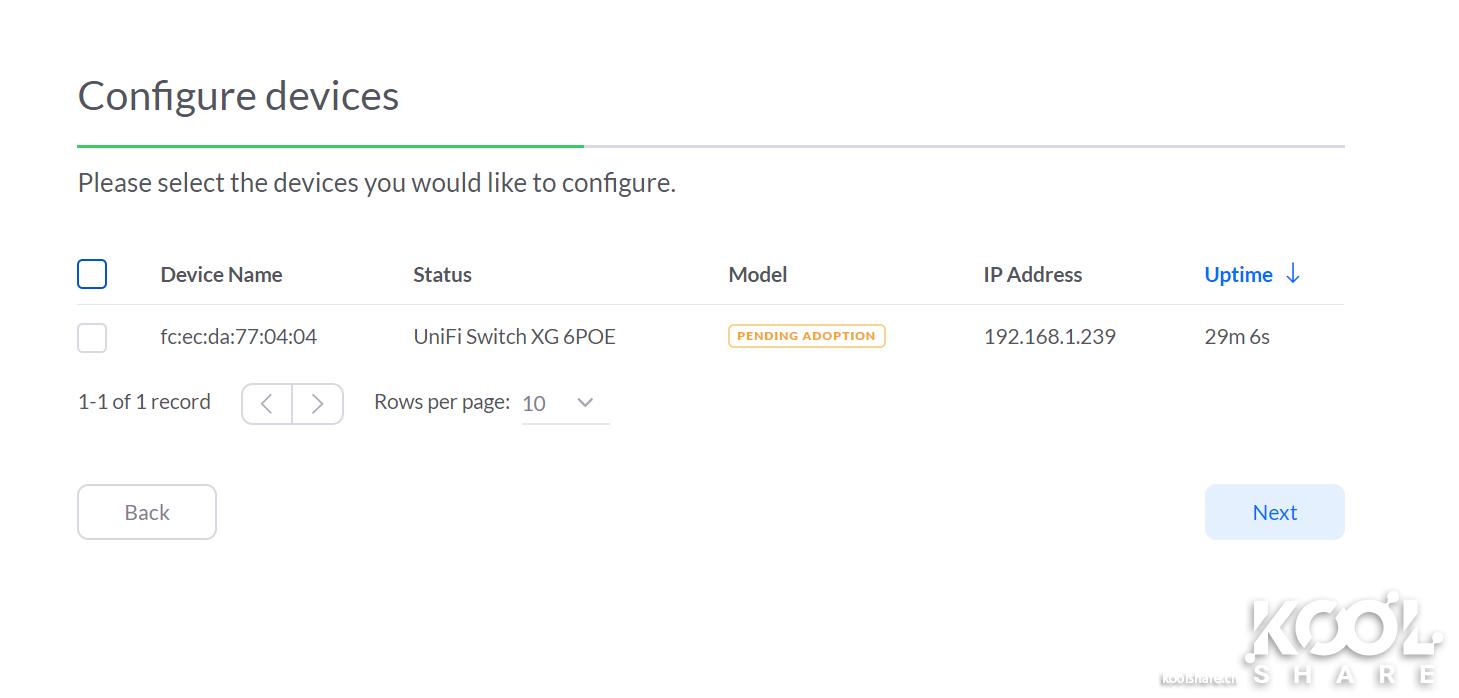Click the Model column header

click(757, 275)
